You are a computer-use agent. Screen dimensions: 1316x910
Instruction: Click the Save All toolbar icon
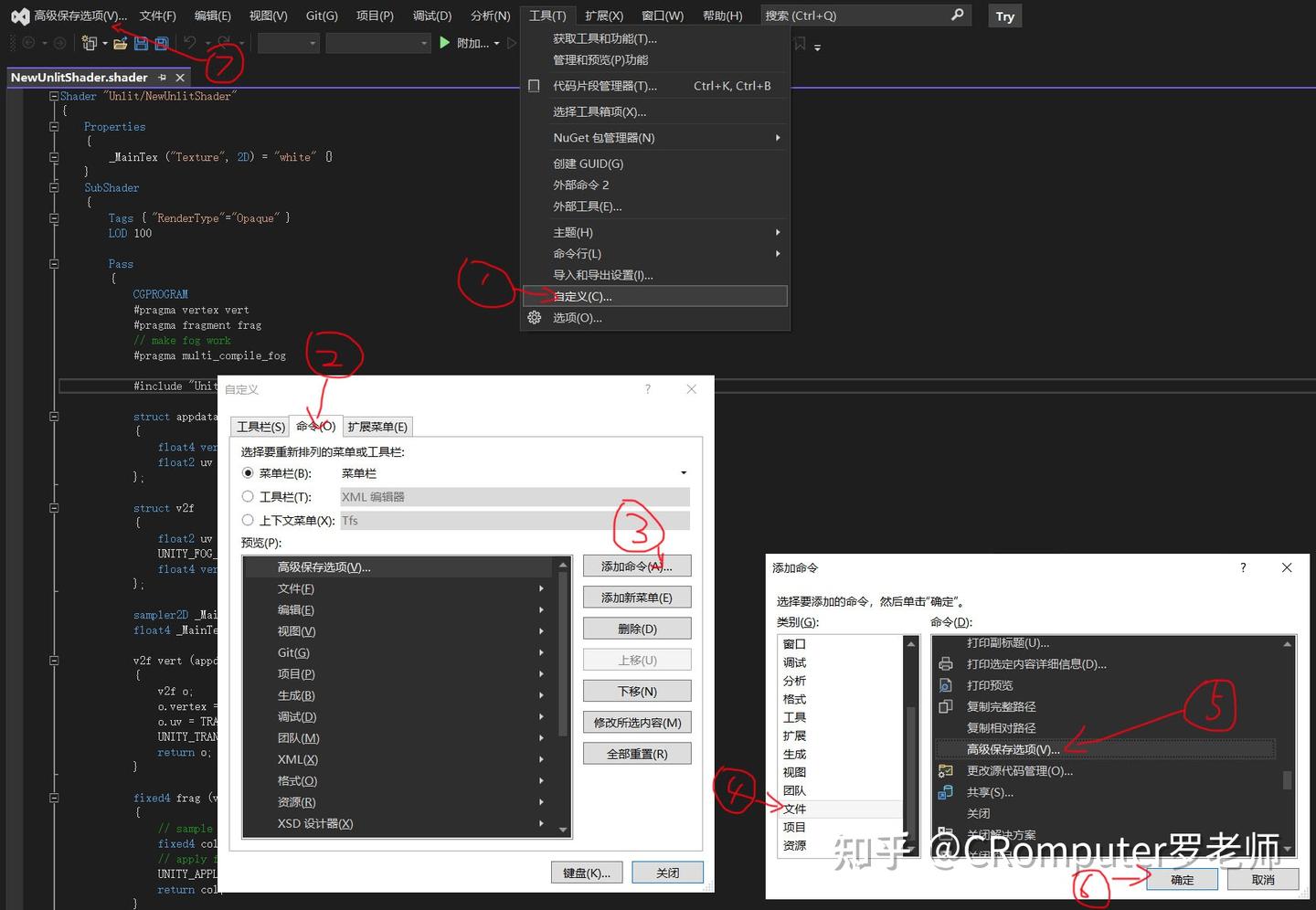coord(161,43)
